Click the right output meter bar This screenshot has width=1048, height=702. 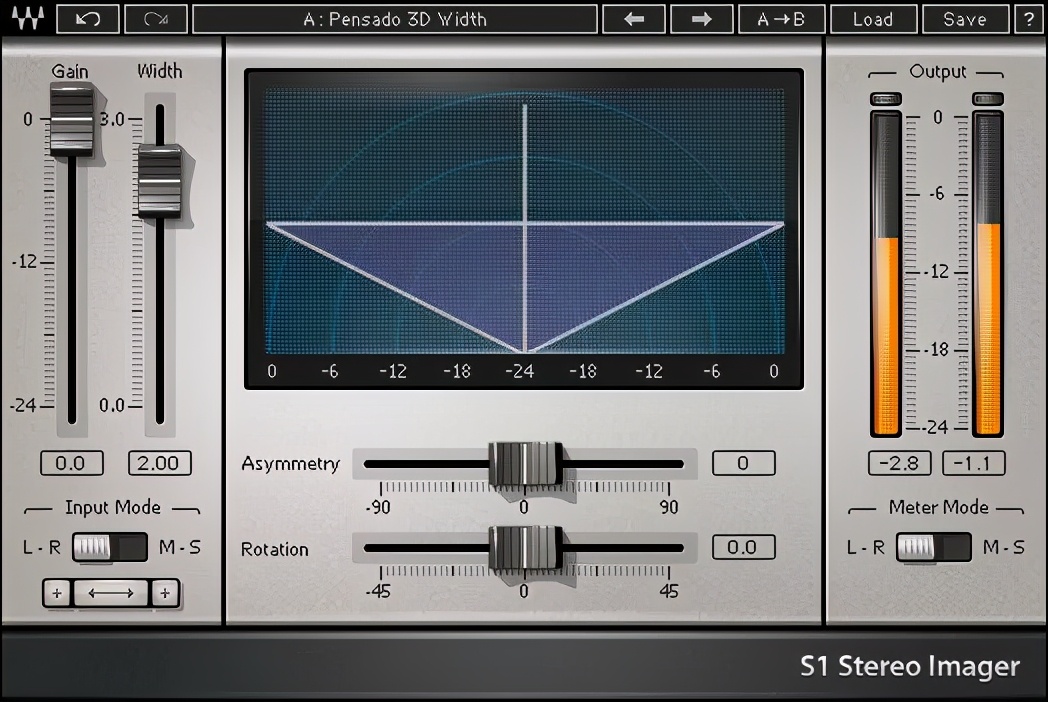coord(988,274)
